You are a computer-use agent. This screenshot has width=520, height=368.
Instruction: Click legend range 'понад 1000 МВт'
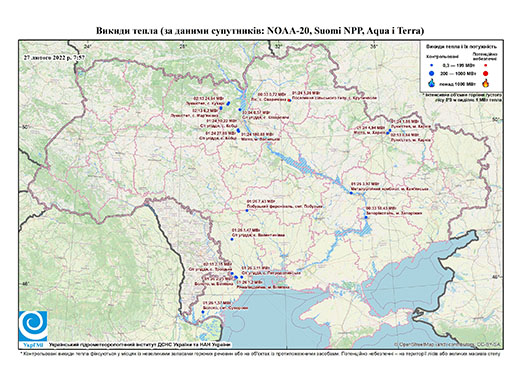click(457, 83)
